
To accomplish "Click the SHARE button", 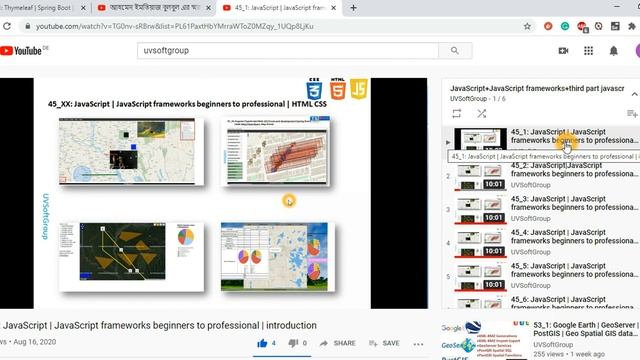I will (338, 343).
